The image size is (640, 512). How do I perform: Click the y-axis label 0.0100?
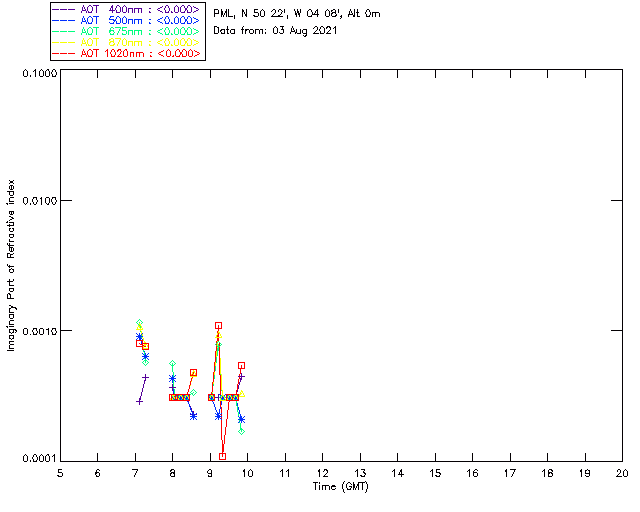39,201
